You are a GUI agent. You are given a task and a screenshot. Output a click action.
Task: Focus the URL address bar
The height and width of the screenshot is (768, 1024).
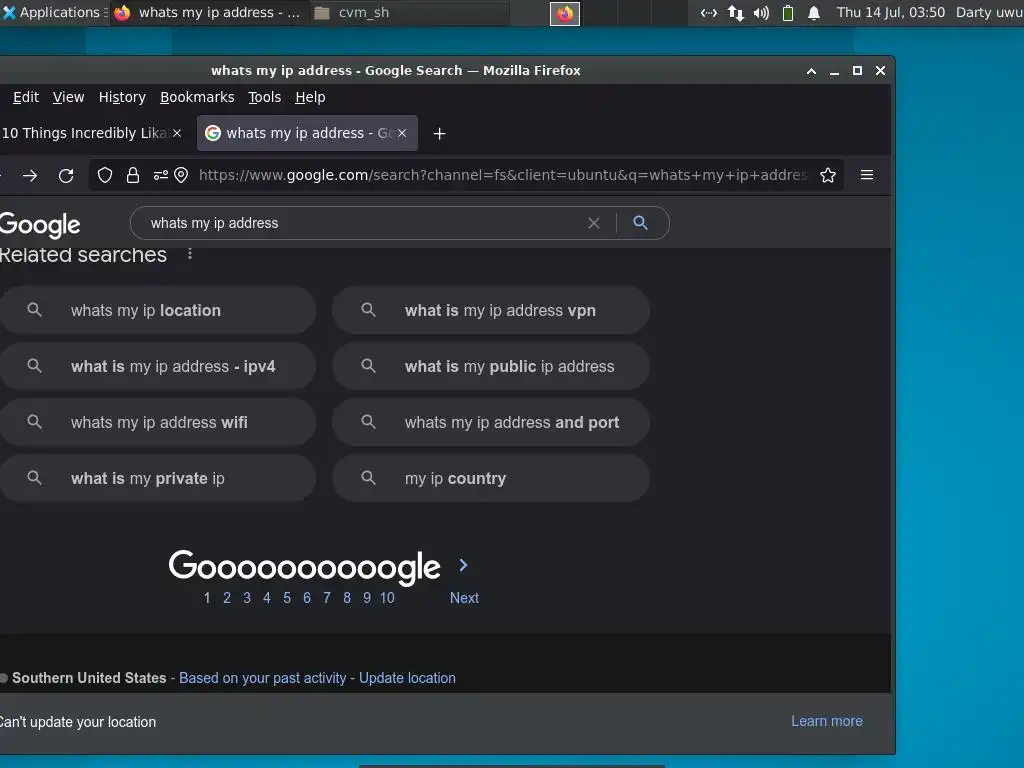click(x=503, y=175)
